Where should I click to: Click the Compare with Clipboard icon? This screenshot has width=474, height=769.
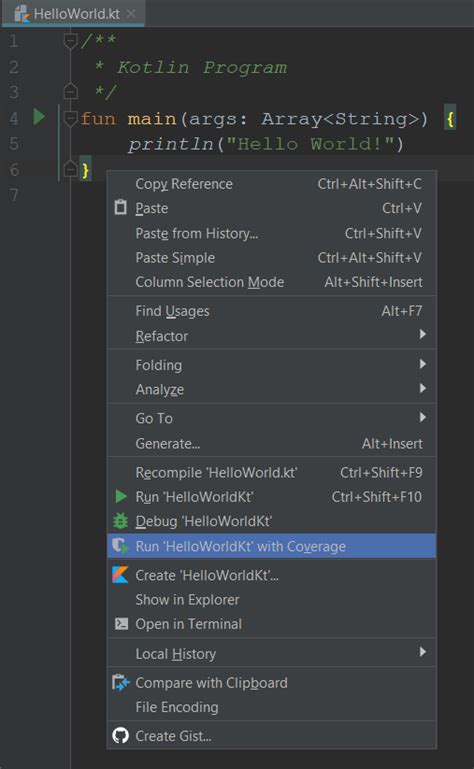point(120,682)
